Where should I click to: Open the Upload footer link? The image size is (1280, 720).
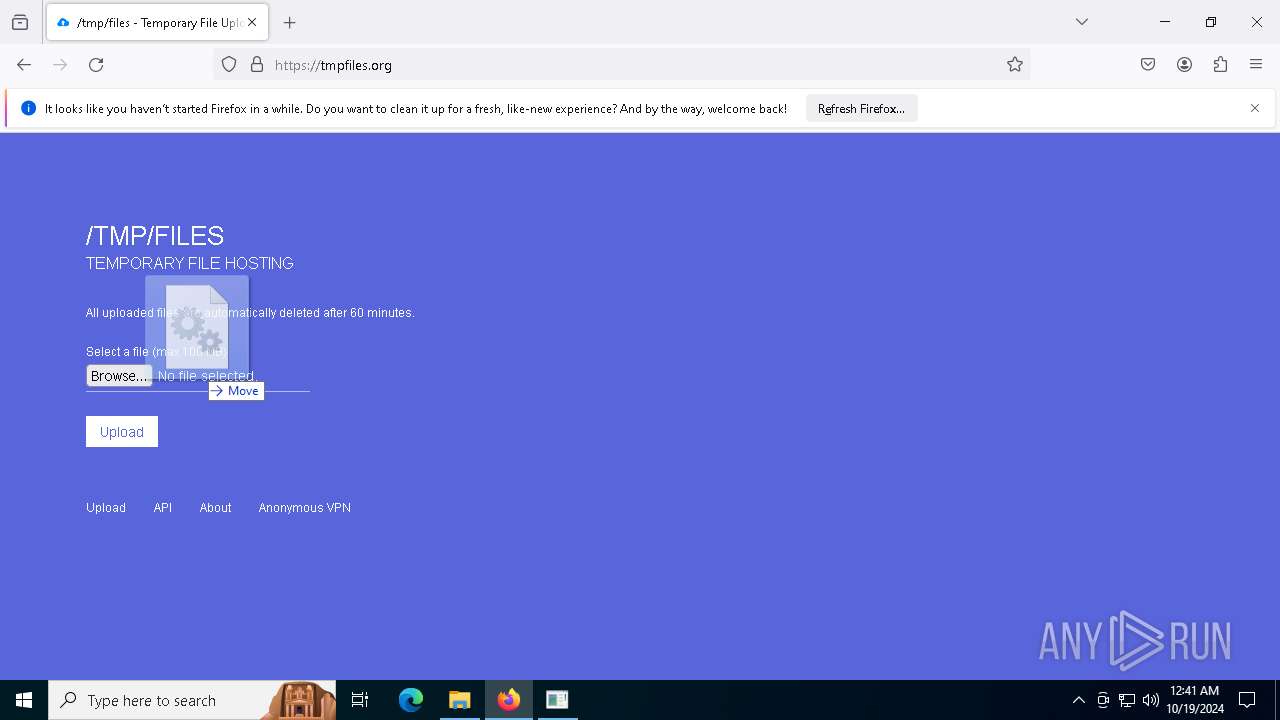pos(106,508)
